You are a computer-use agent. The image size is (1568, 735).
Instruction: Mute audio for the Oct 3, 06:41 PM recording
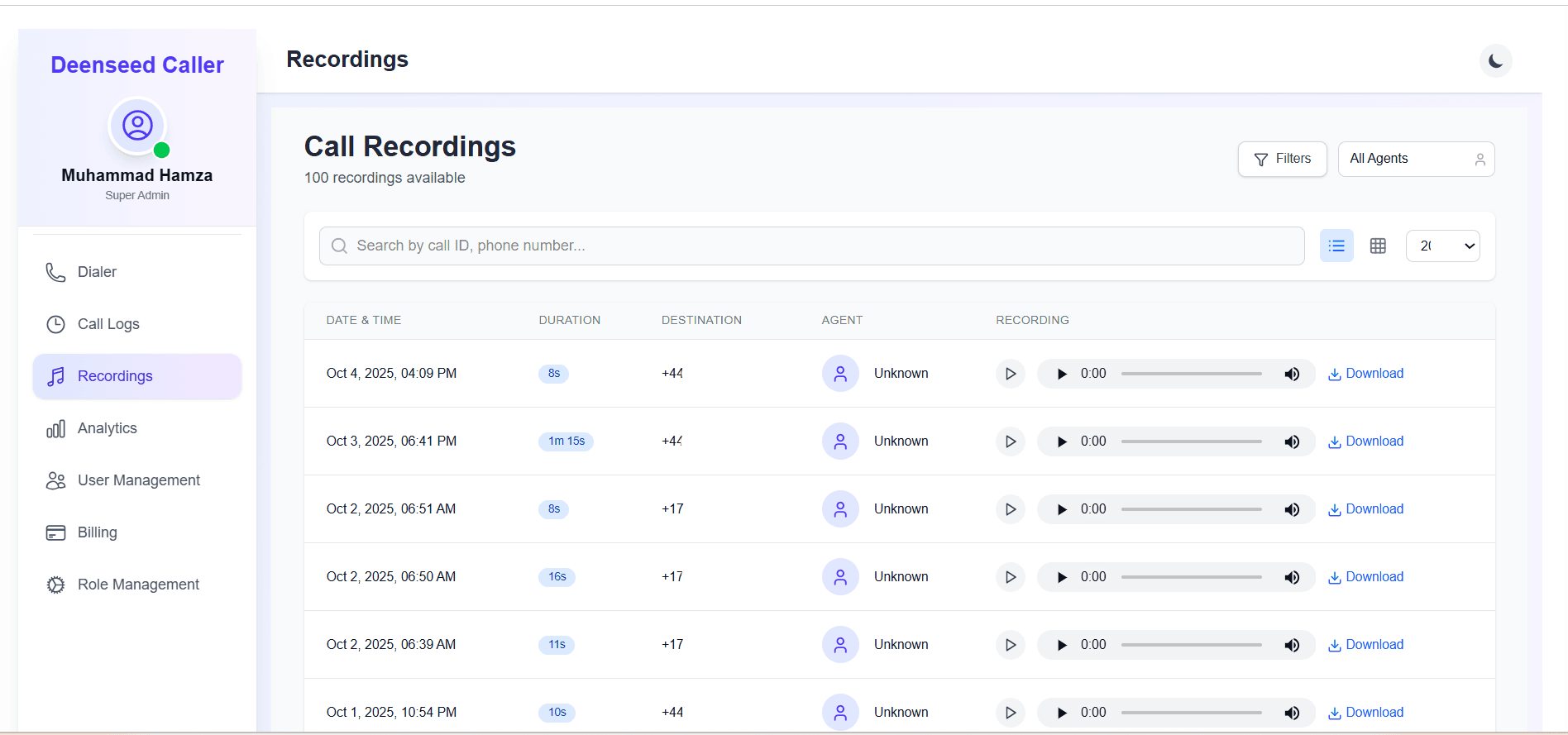pos(1292,441)
